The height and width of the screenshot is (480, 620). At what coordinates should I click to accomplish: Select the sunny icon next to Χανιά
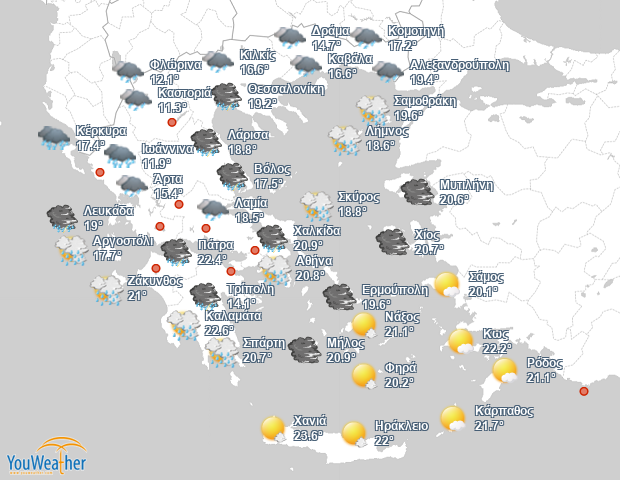click(272, 429)
